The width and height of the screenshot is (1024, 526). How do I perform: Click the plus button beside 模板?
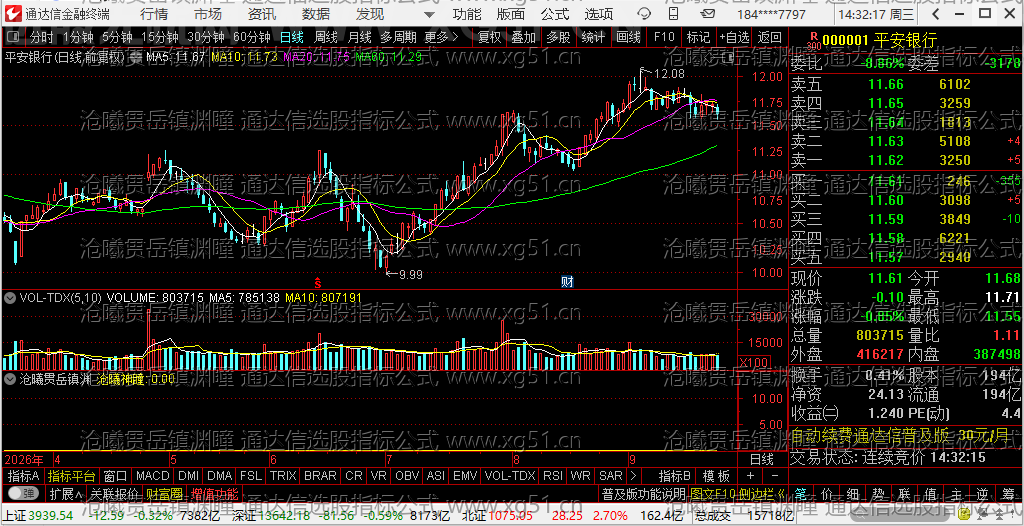750,475
